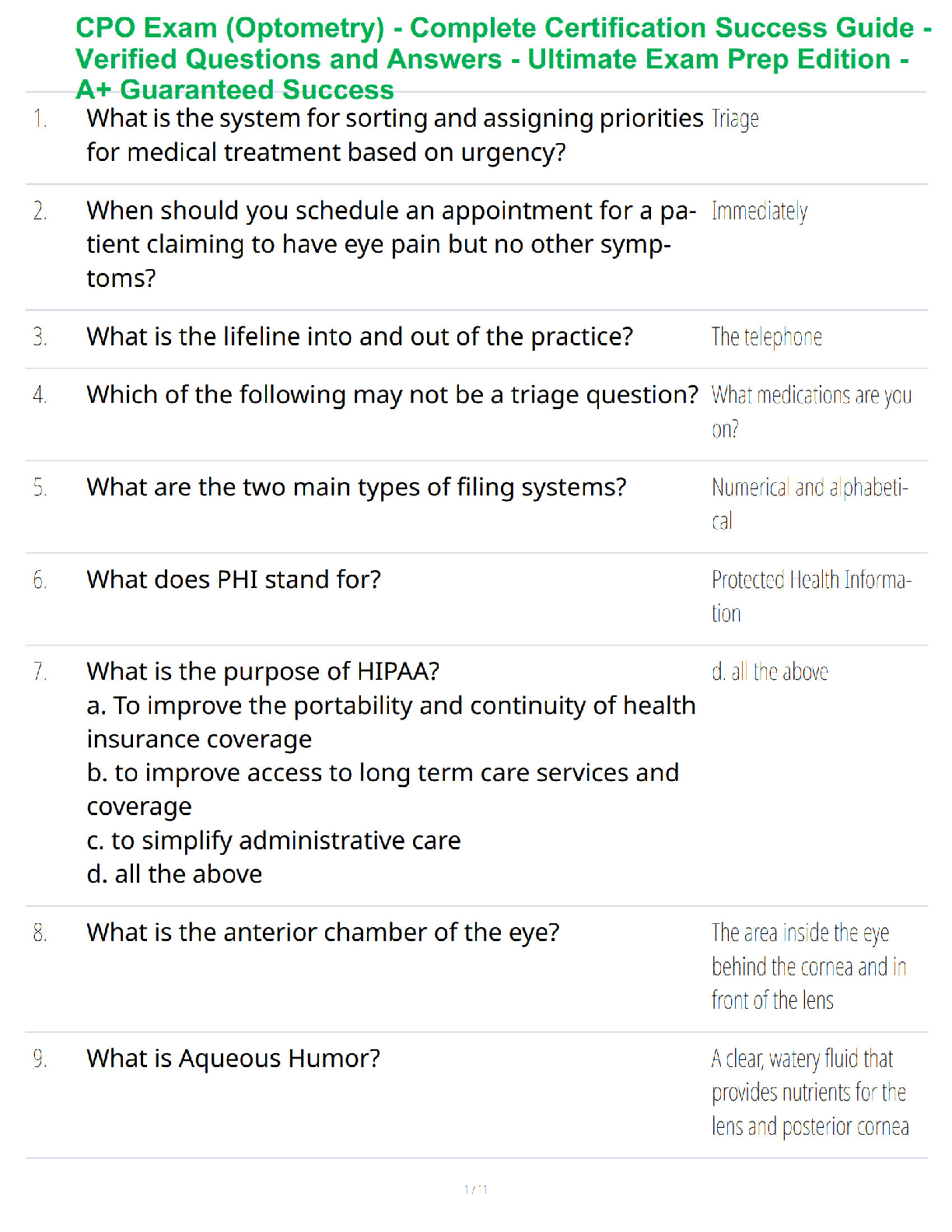952x1232 pixels.
Task: Click HIPAA option a about portability
Action: click(x=391, y=722)
